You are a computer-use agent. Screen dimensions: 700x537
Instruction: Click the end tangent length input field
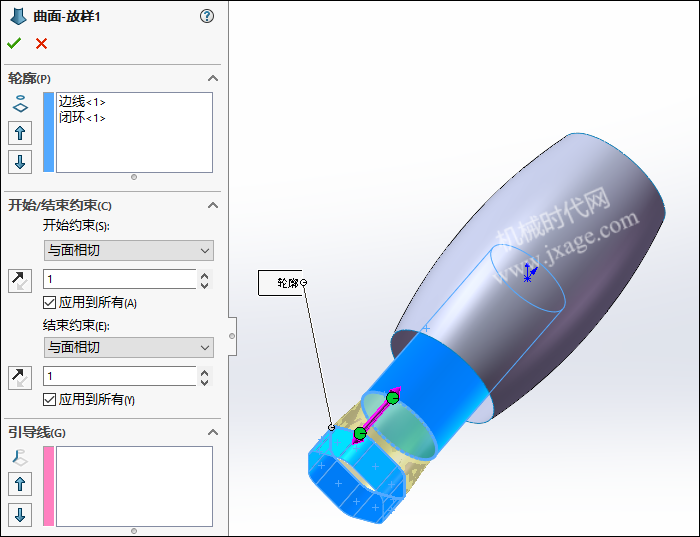click(x=120, y=376)
